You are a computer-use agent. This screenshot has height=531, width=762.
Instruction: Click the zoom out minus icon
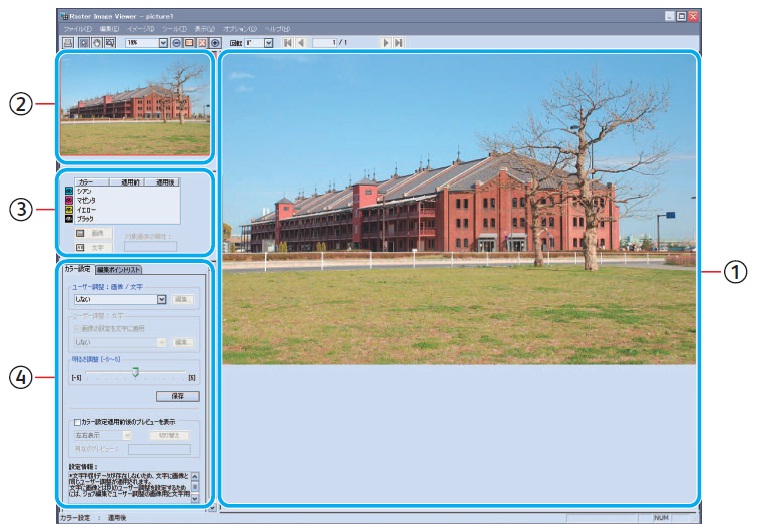[x=177, y=44]
